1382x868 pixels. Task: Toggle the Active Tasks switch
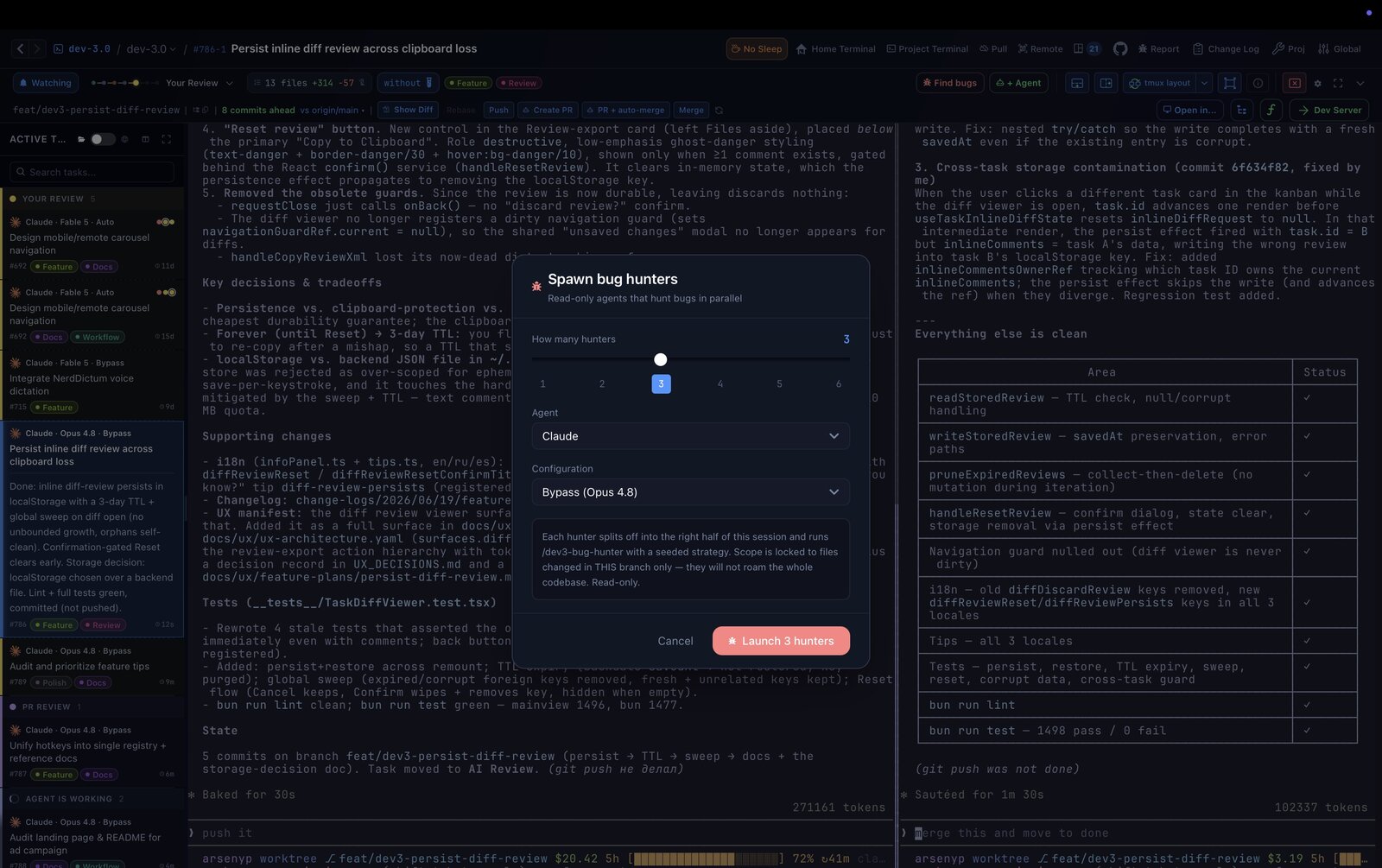[x=103, y=139]
